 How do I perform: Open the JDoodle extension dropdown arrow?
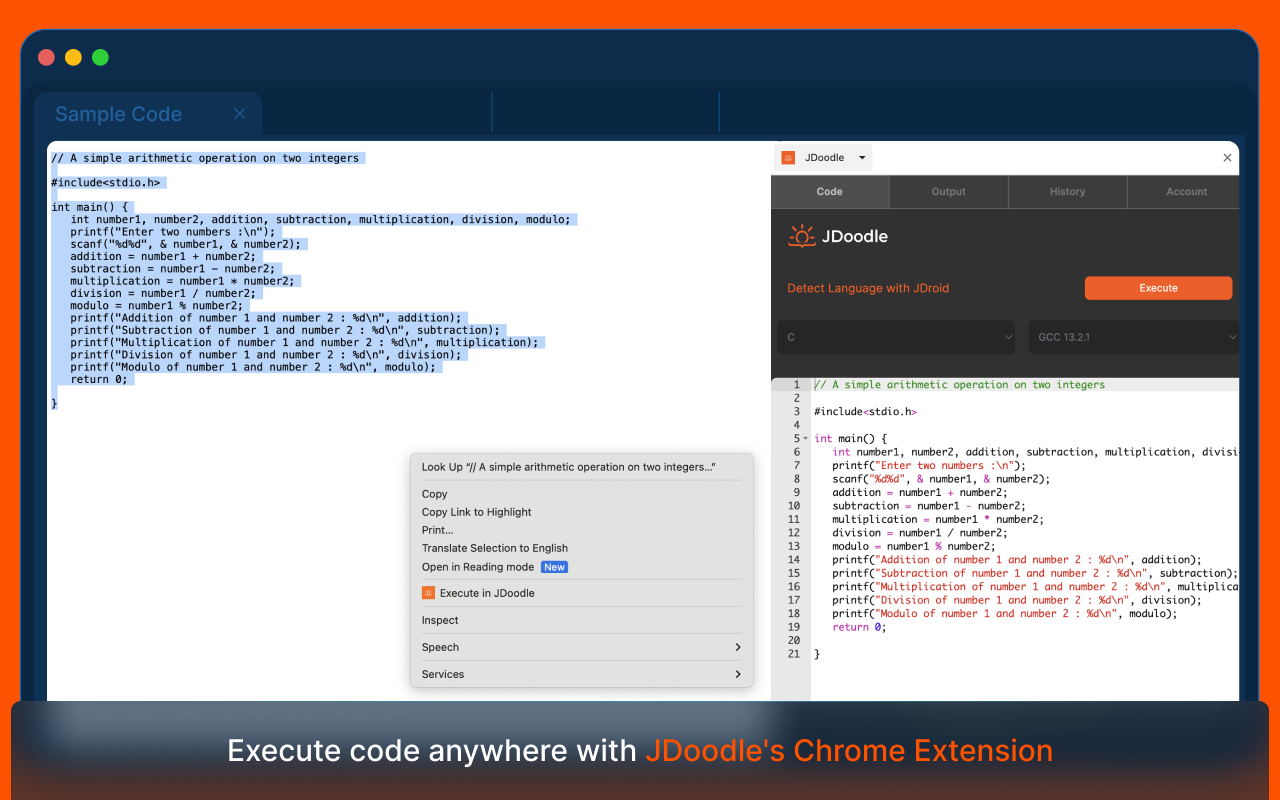[x=862, y=158]
